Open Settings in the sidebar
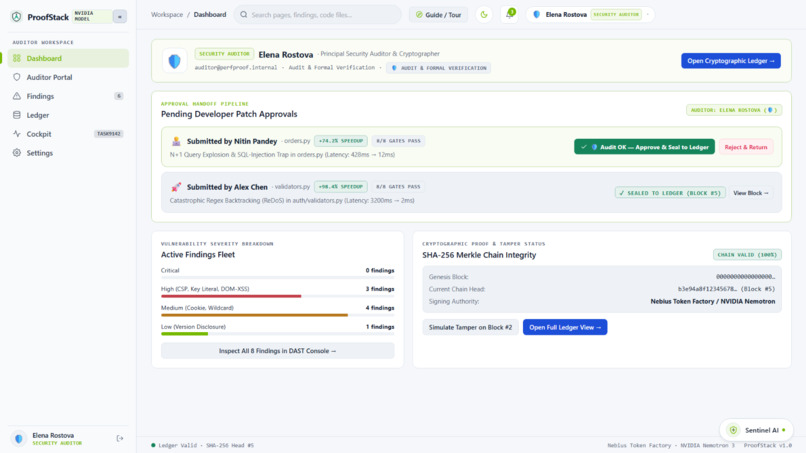The image size is (806, 453). point(68,153)
